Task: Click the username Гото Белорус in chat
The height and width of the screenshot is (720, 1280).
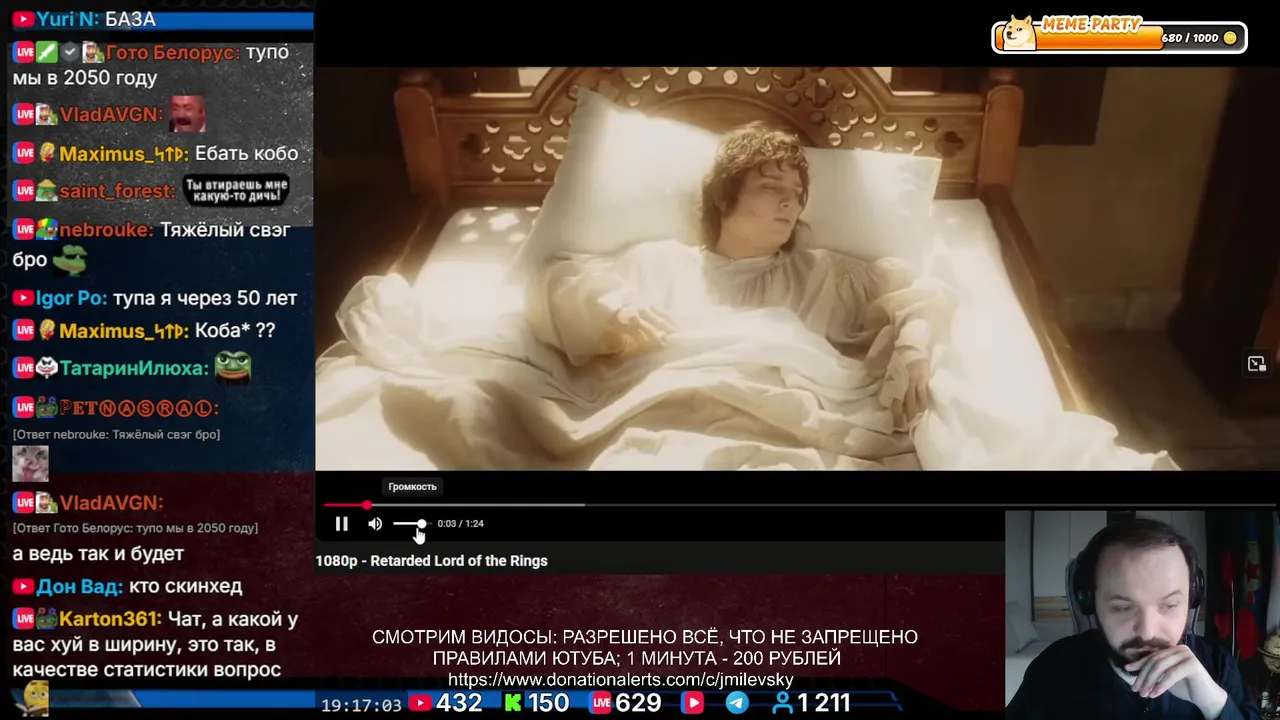Action: tap(172, 52)
